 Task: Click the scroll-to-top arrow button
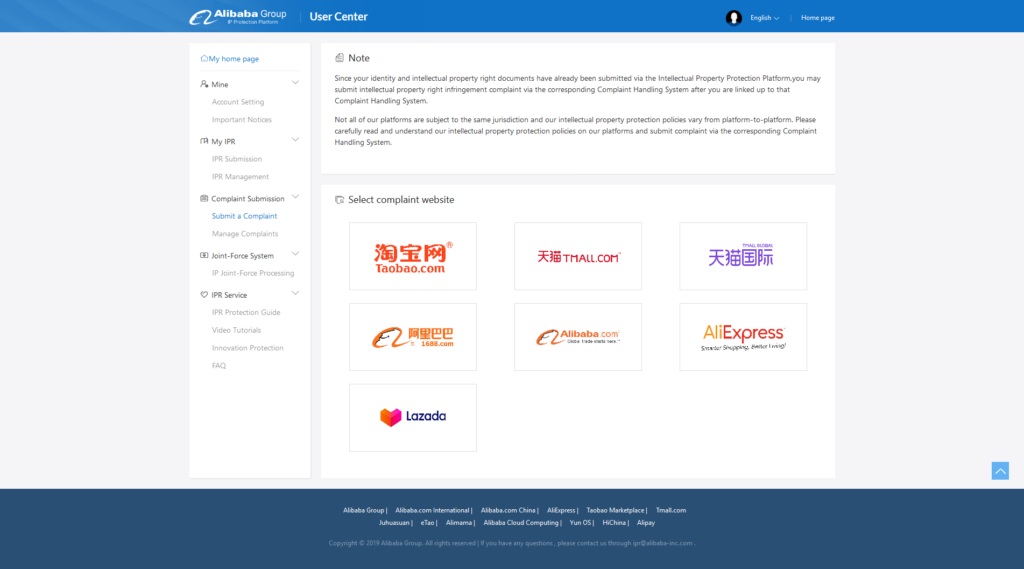[x=1000, y=470]
